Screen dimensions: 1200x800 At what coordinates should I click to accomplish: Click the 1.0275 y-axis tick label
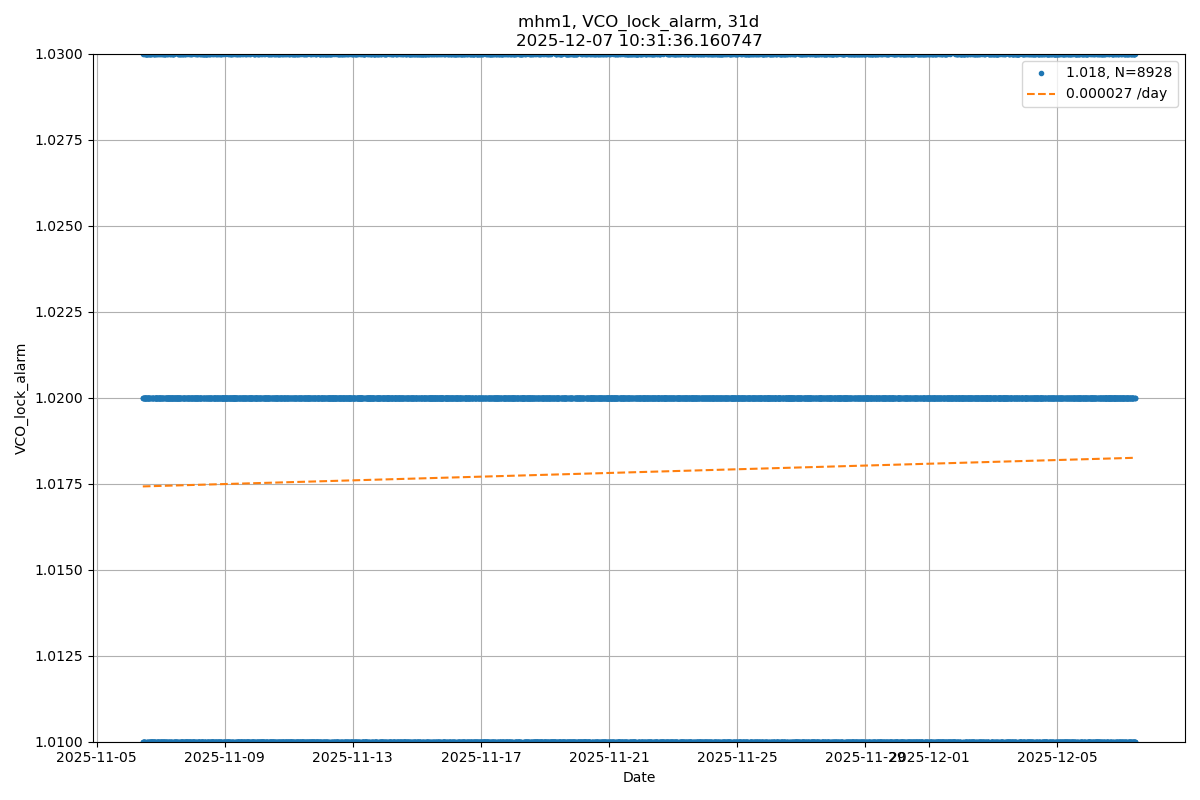click(x=61, y=140)
